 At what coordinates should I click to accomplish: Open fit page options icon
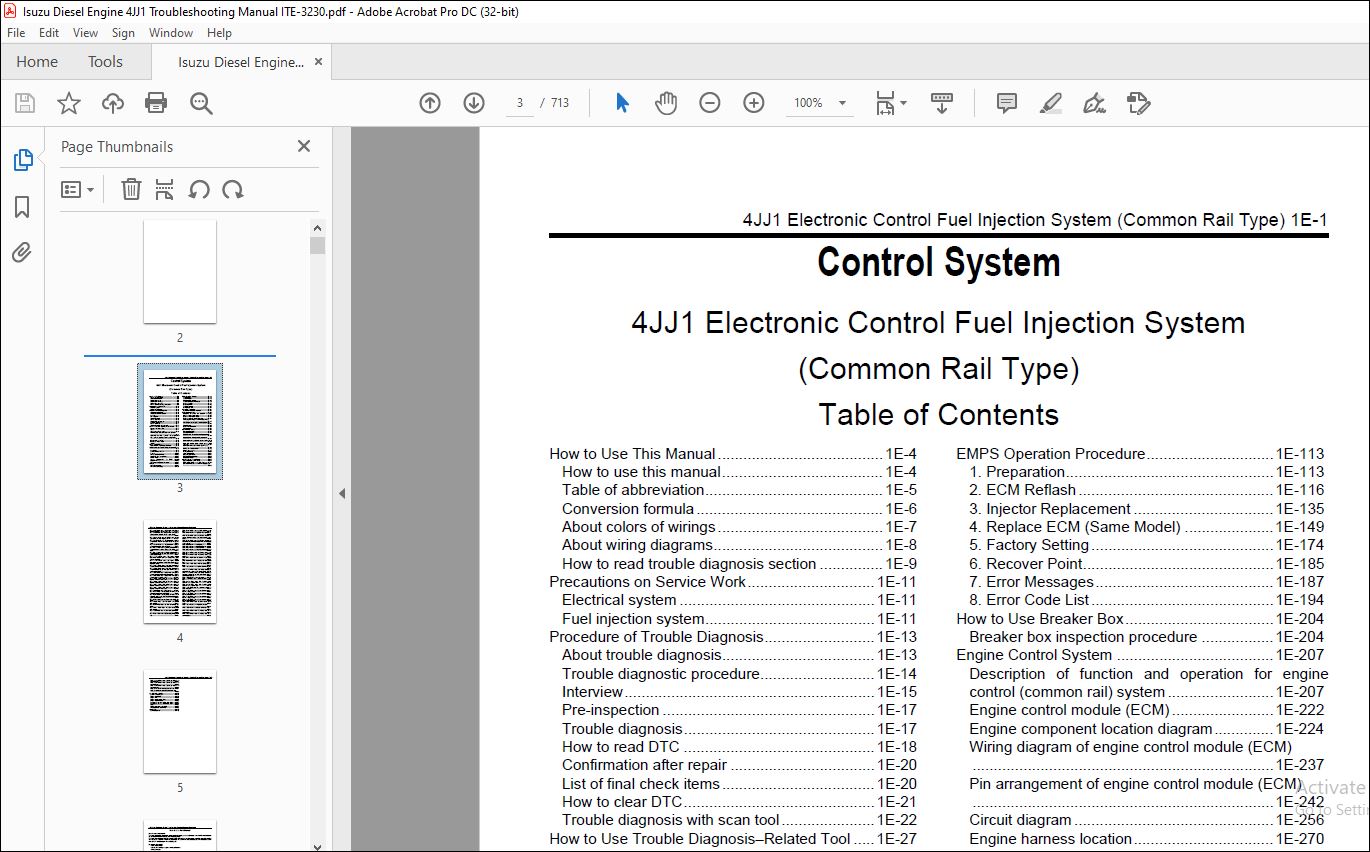[890, 103]
